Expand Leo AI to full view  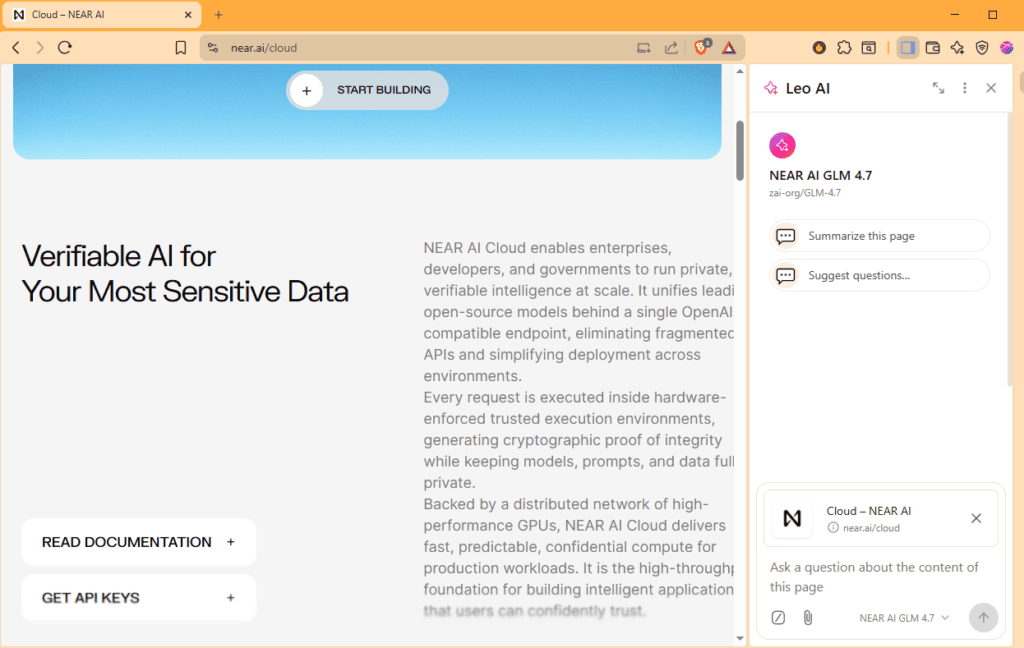[x=938, y=88]
